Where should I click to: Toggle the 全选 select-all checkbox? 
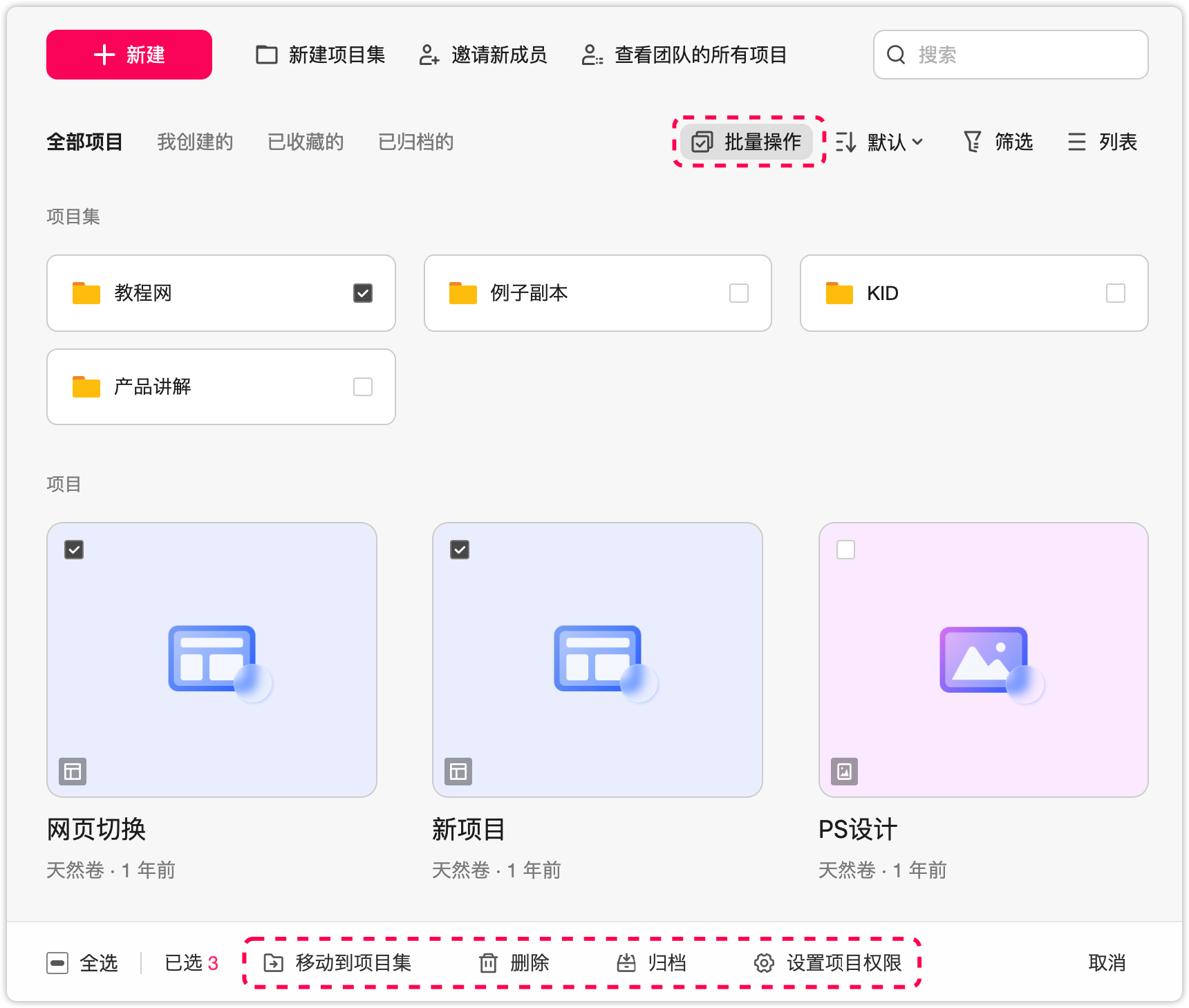coord(57,963)
